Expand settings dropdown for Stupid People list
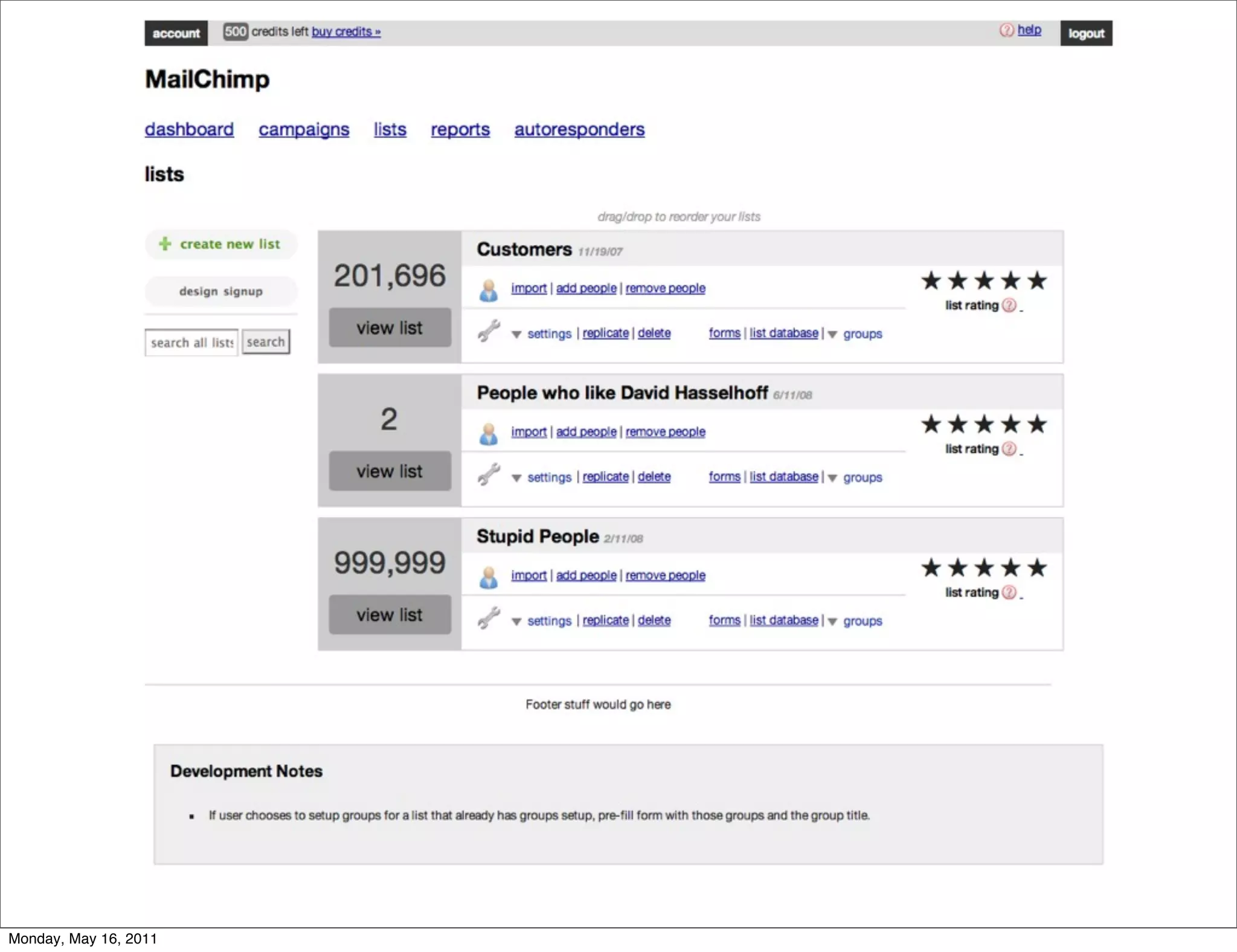1237x952 pixels. pos(516,621)
